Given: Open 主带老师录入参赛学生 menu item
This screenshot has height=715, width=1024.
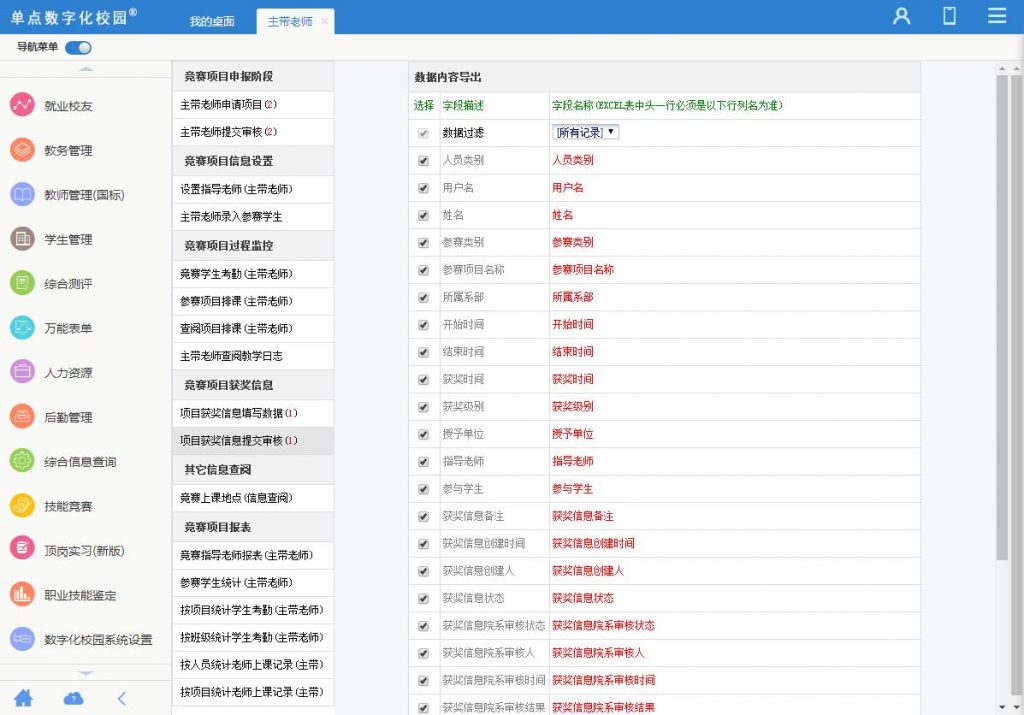Looking at the screenshot, I should pyautogui.click(x=253, y=217).
